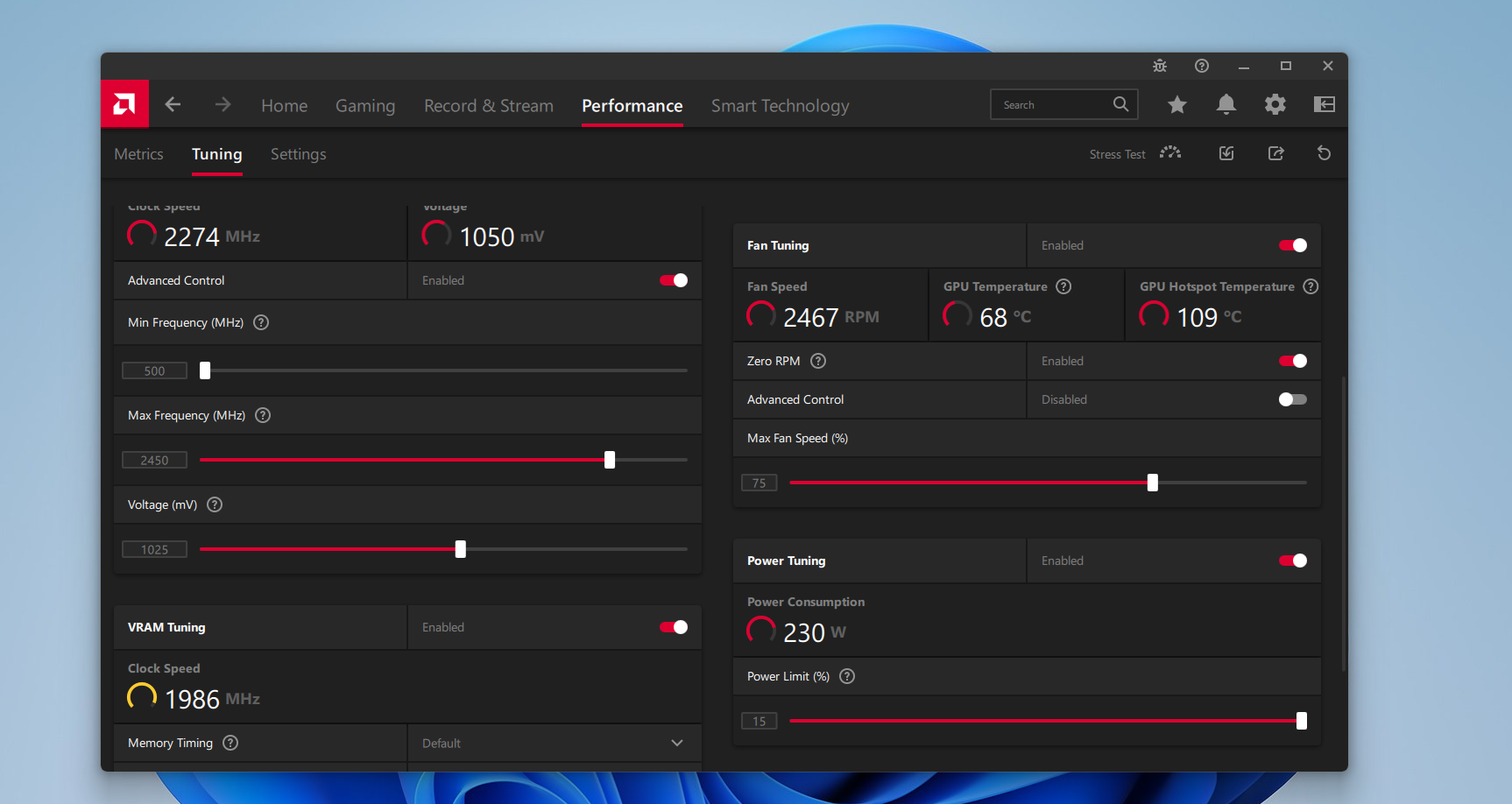The image size is (1512, 804).
Task: Click the Stress Test gauge icon
Action: click(x=1170, y=153)
